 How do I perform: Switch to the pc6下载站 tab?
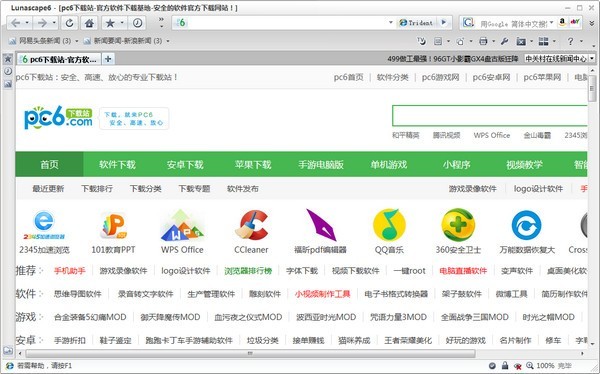pos(59,59)
